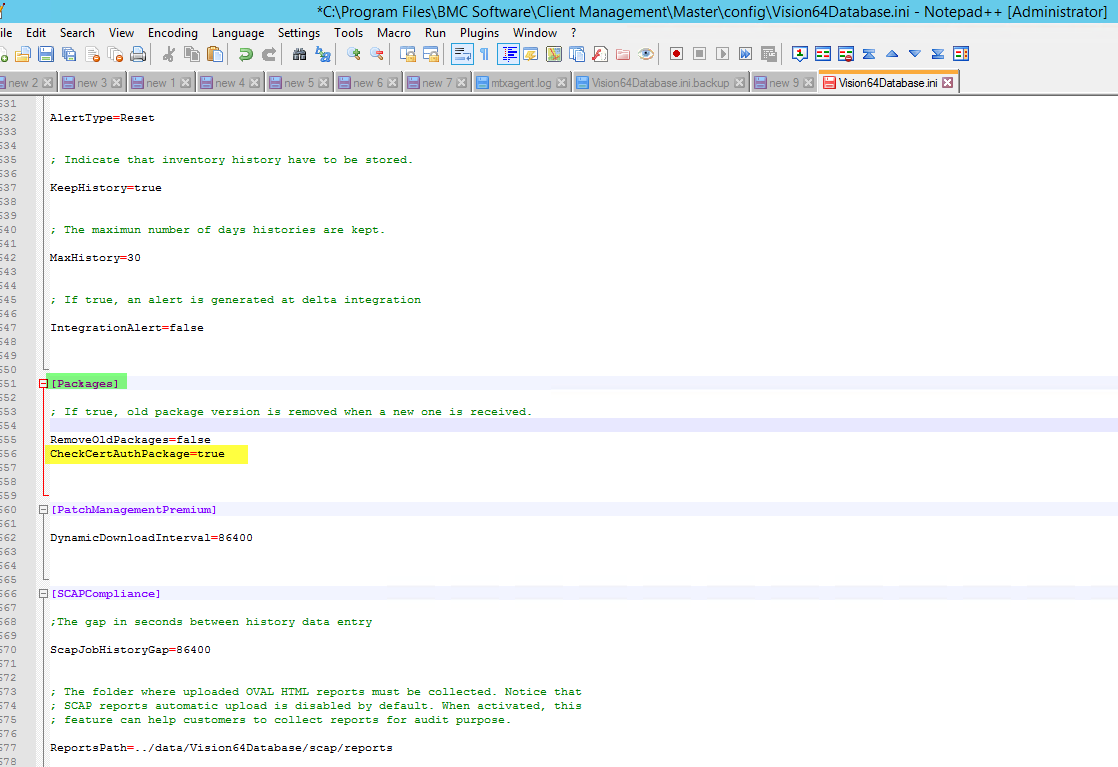This screenshot has height=767, width=1118.
Task: Start macro recording with the red dot icon
Action: click(677, 54)
